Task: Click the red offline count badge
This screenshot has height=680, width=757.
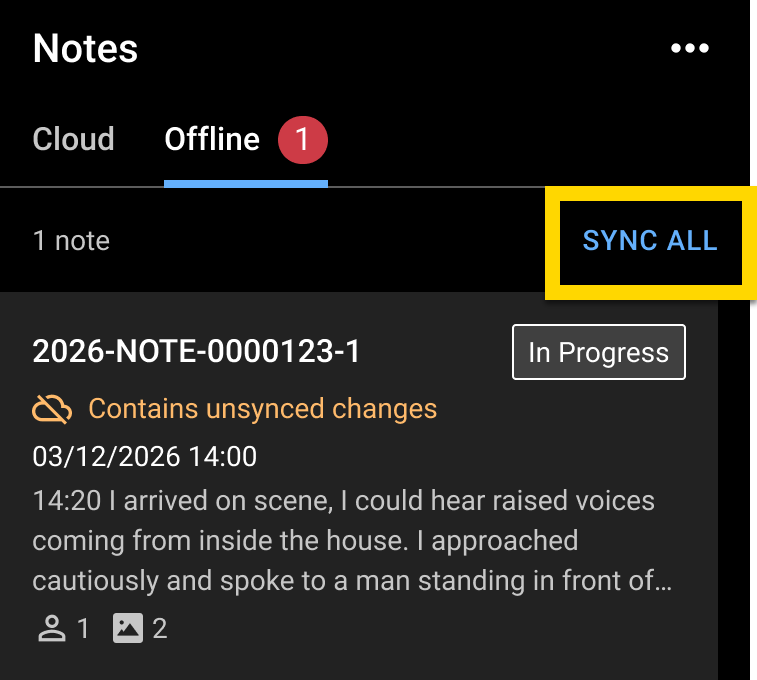Action: [303, 139]
